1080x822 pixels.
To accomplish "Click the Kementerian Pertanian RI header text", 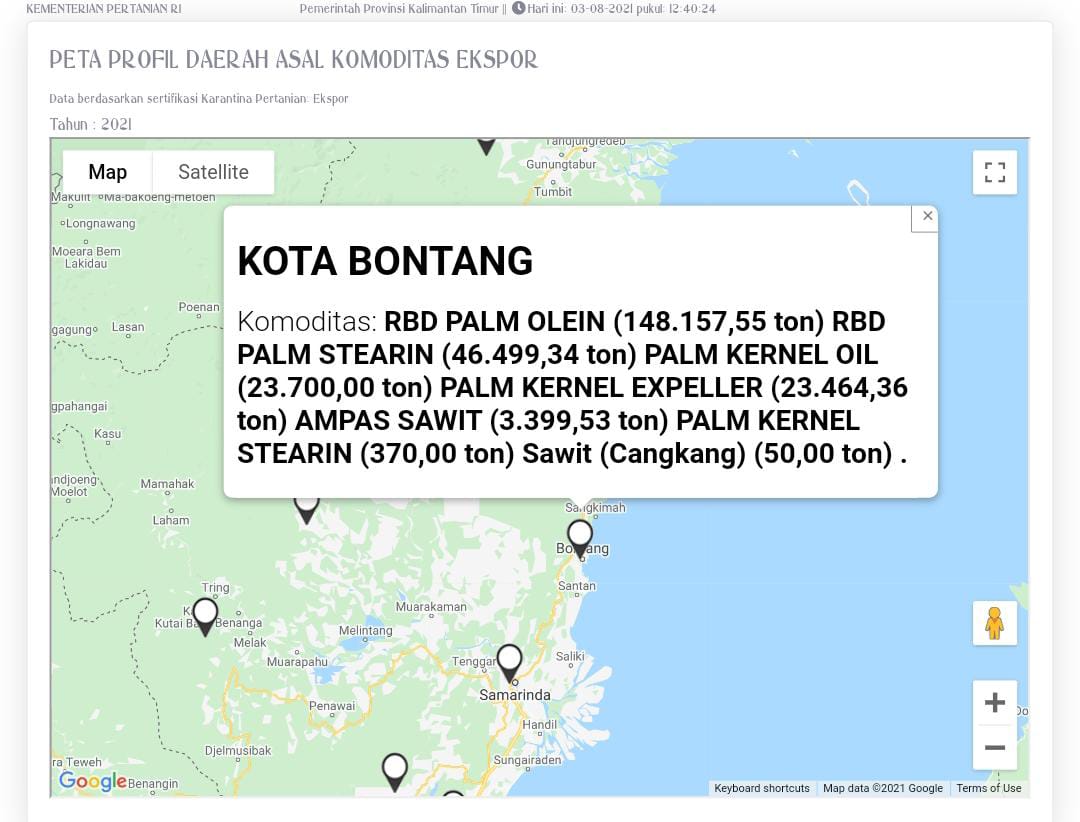I will click(x=104, y=9).
